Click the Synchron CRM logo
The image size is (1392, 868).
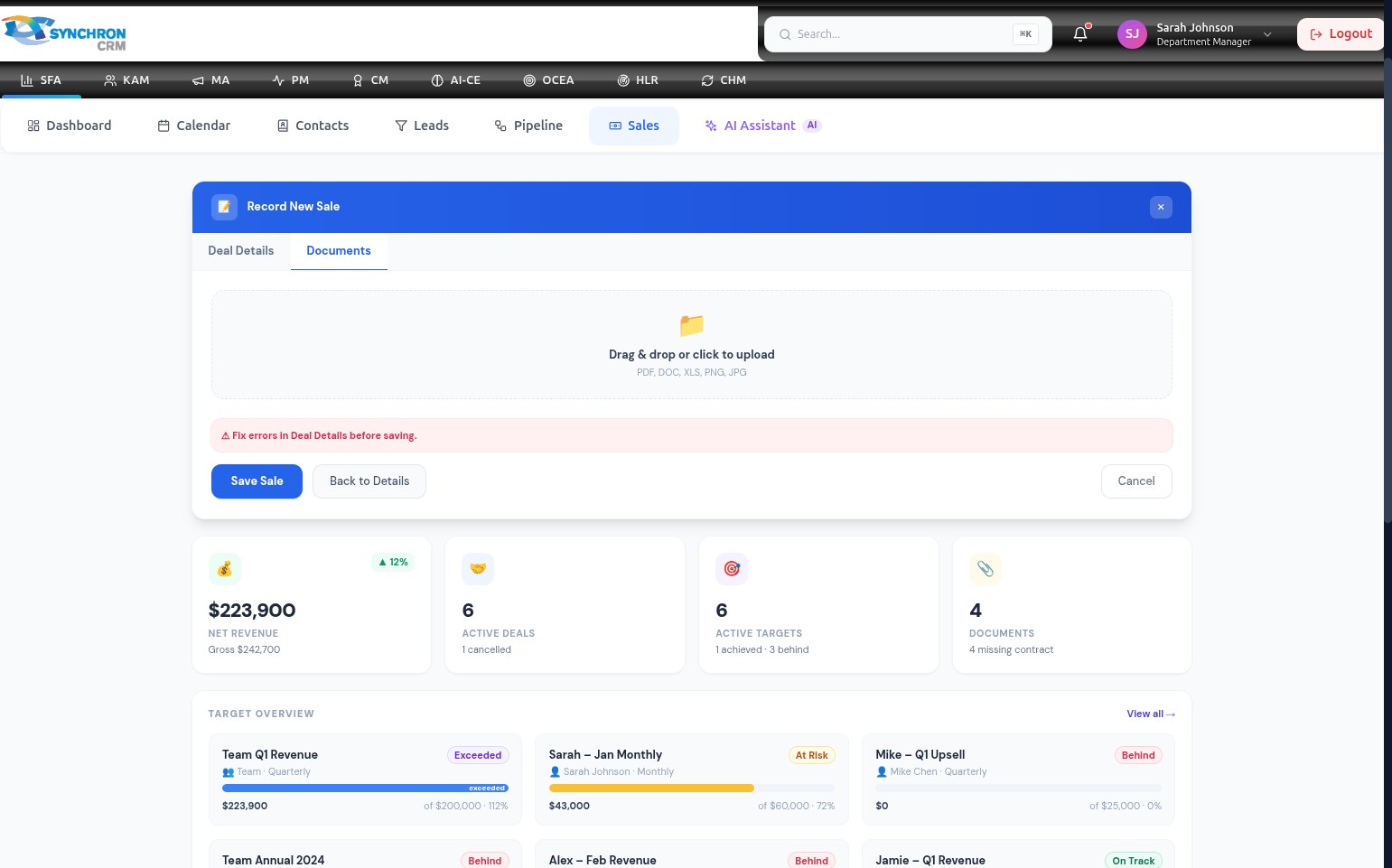pyautogui.click(x=65, y=33)
